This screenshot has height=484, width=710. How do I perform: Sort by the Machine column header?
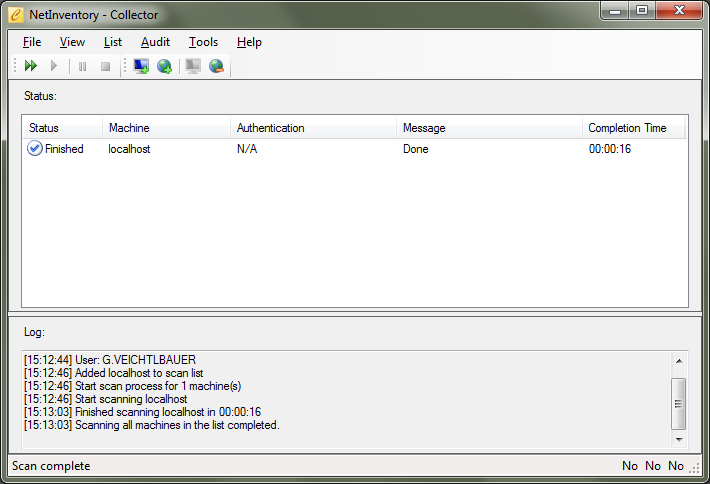click(x=167, y=128)
